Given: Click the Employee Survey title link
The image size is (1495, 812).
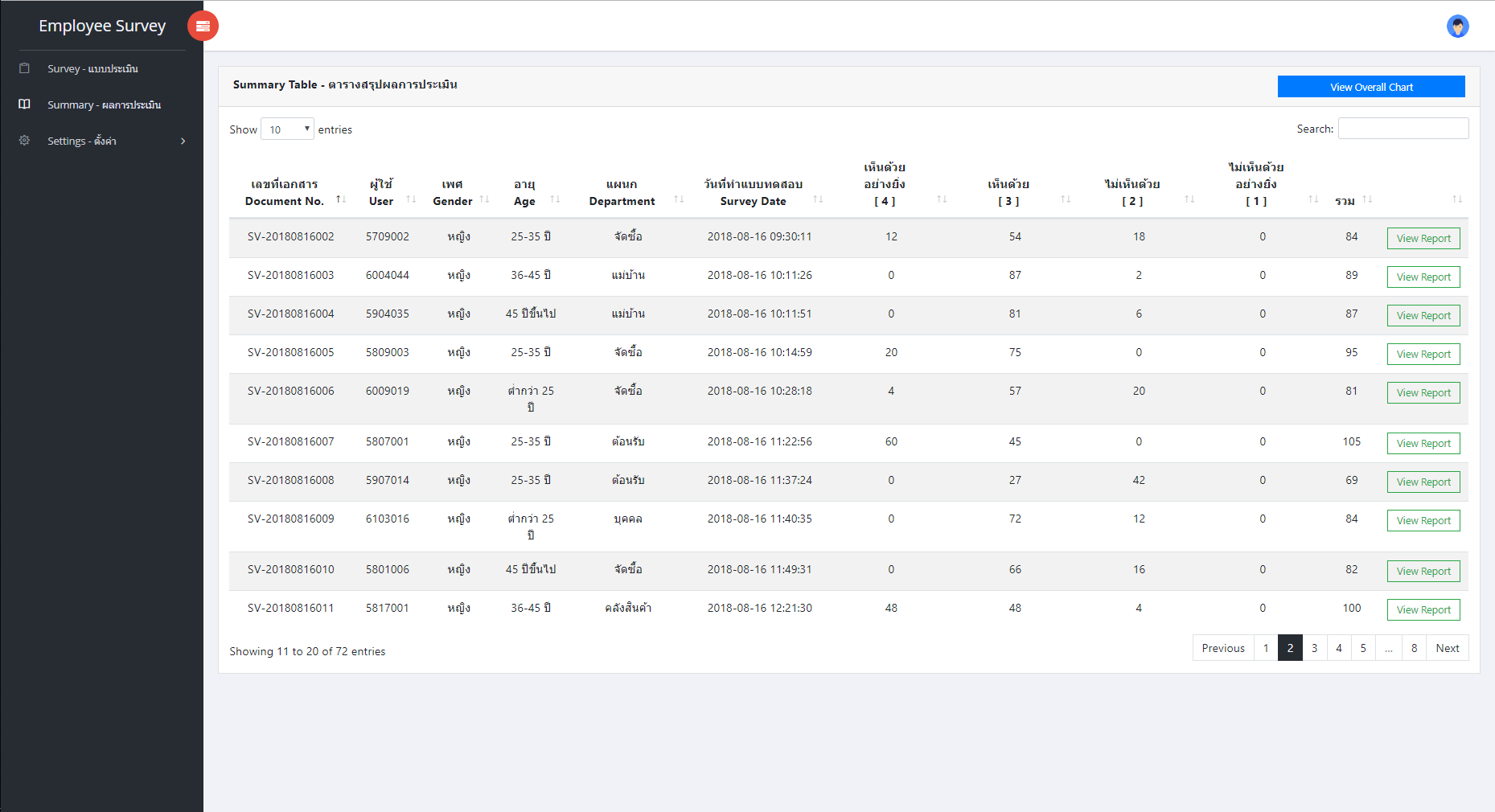Looking at the screenshot, I should (x=102, y=26).
